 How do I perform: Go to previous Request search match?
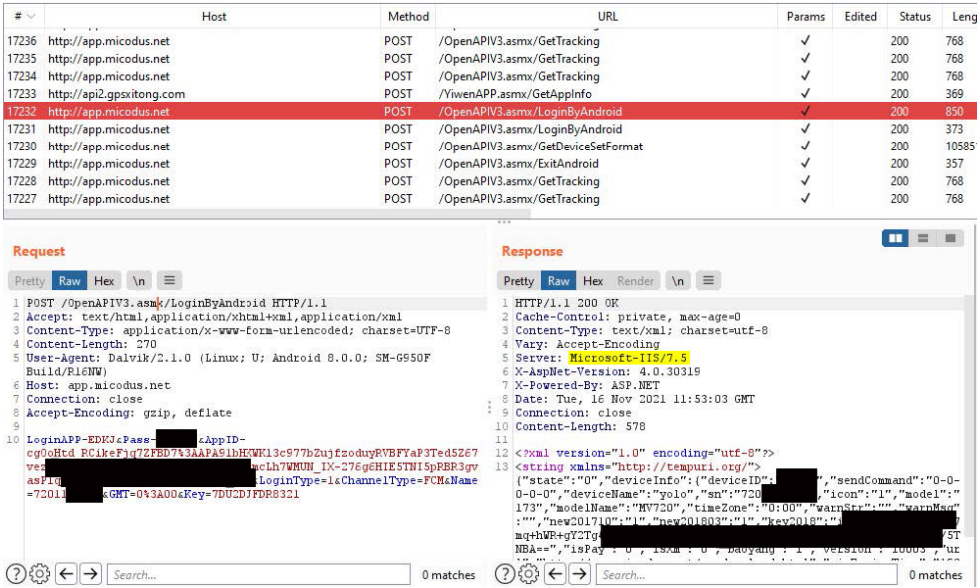(65, 574)
